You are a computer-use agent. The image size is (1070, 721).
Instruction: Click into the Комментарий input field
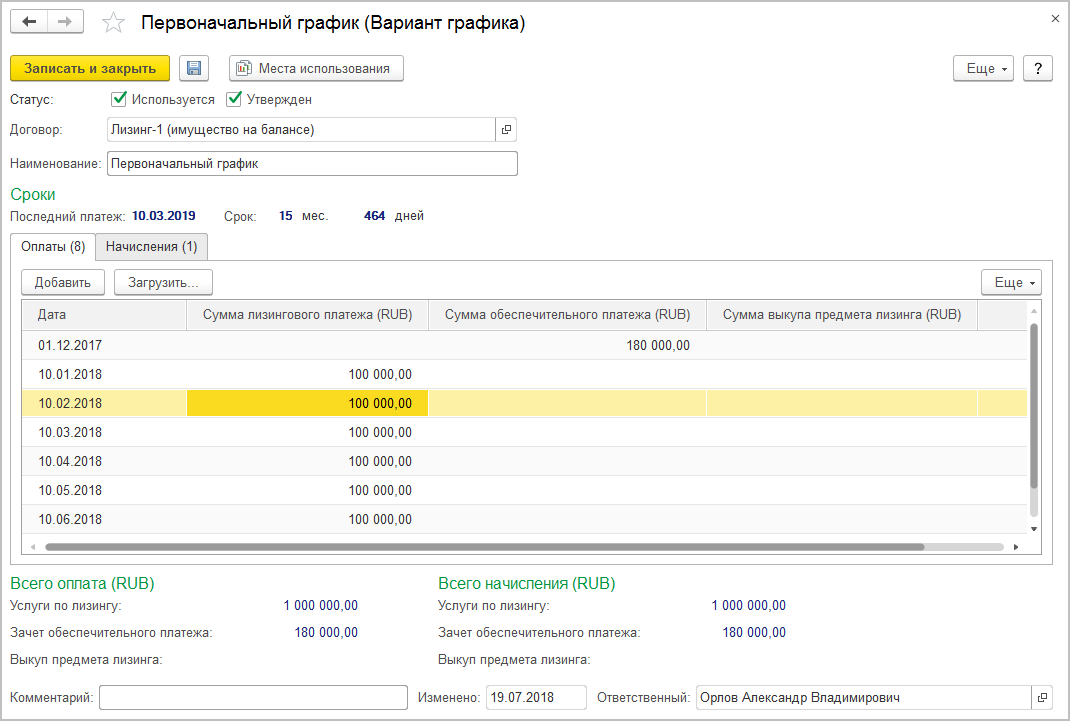253,698
